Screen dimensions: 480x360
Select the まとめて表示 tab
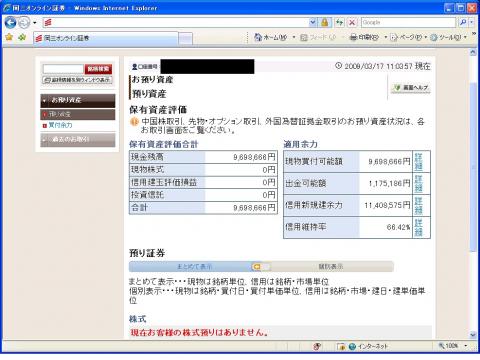point(194,267)
